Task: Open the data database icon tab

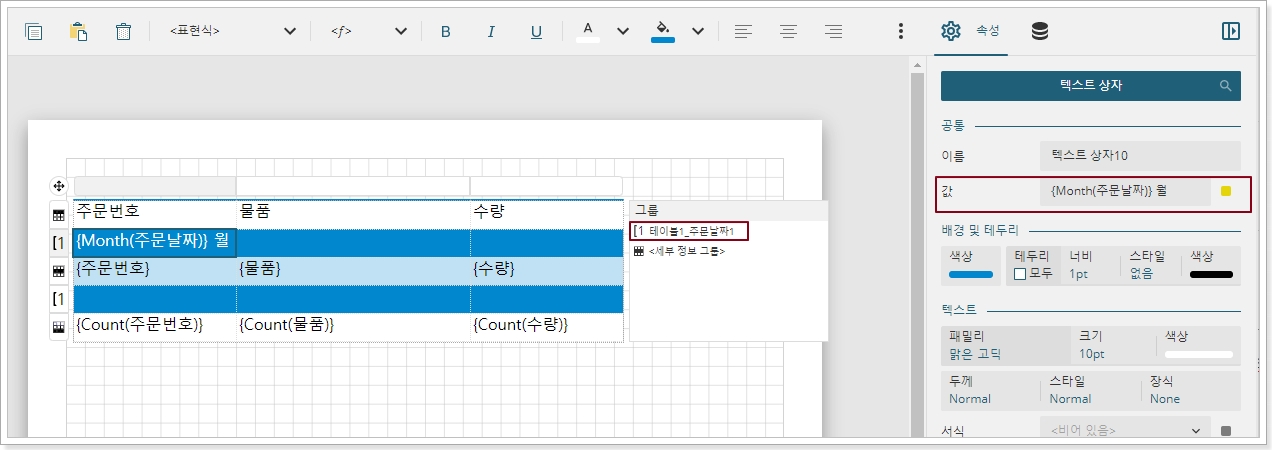Action: tap(1040, 31)
